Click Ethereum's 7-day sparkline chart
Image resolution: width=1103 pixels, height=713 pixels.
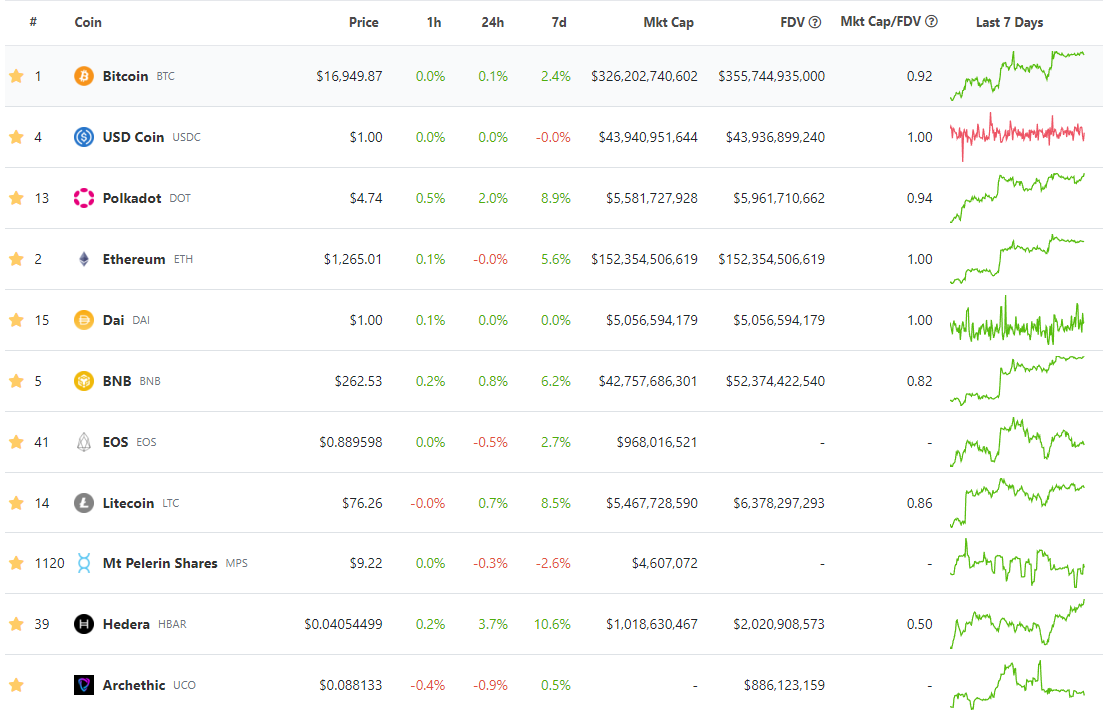(1017, 259)
